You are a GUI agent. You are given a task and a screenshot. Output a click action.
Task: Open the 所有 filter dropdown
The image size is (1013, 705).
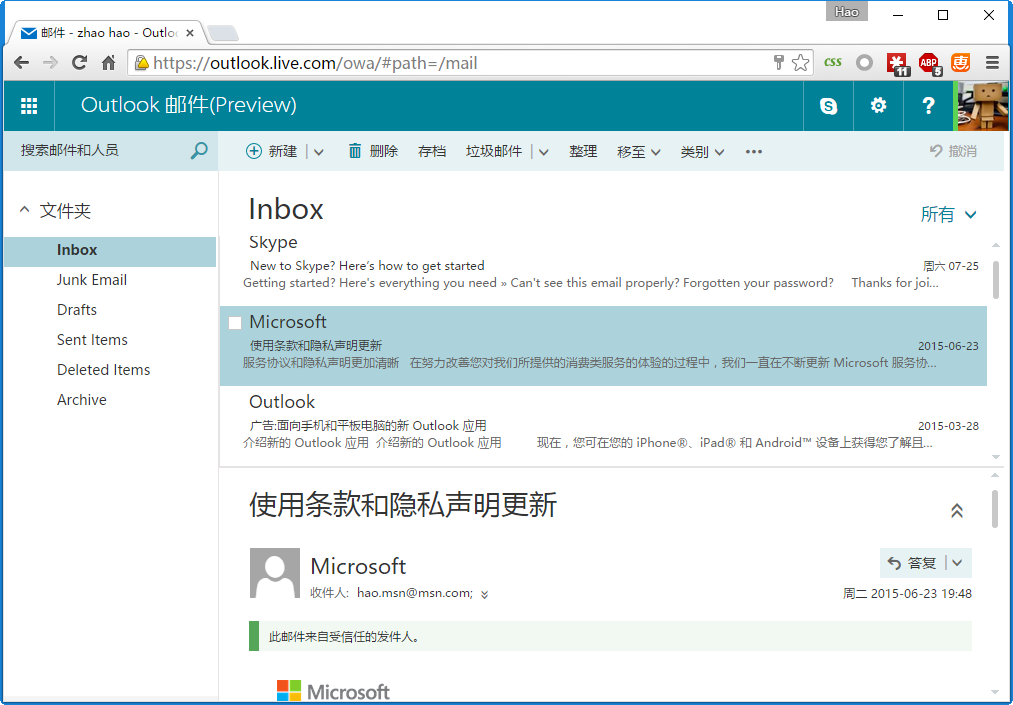click(948, 214)
